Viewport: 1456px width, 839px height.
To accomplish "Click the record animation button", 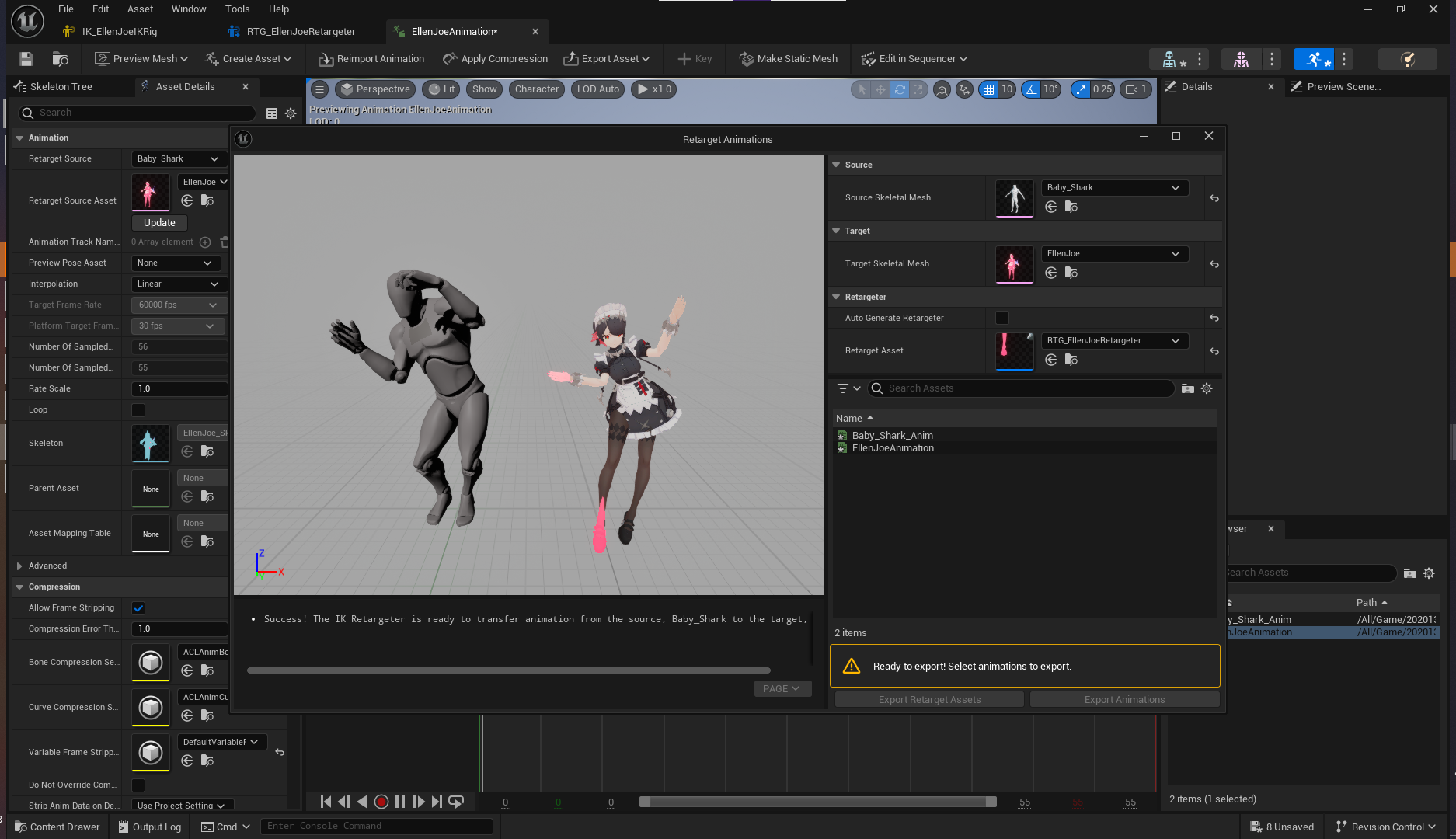I will (x=381, y=802).
